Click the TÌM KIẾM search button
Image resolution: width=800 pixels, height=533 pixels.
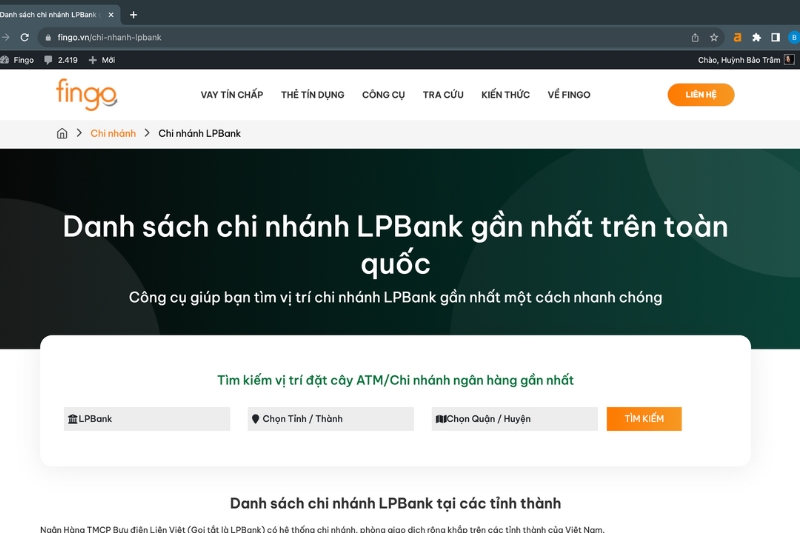coord(644,419)
